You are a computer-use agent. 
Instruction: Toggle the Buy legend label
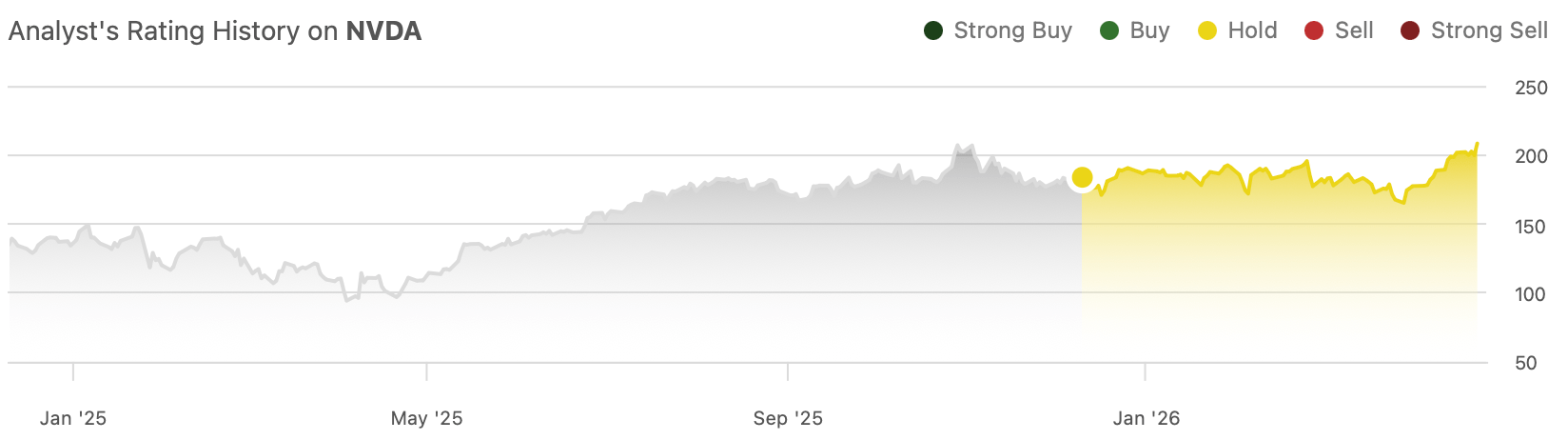click(x=1149, y=31)
